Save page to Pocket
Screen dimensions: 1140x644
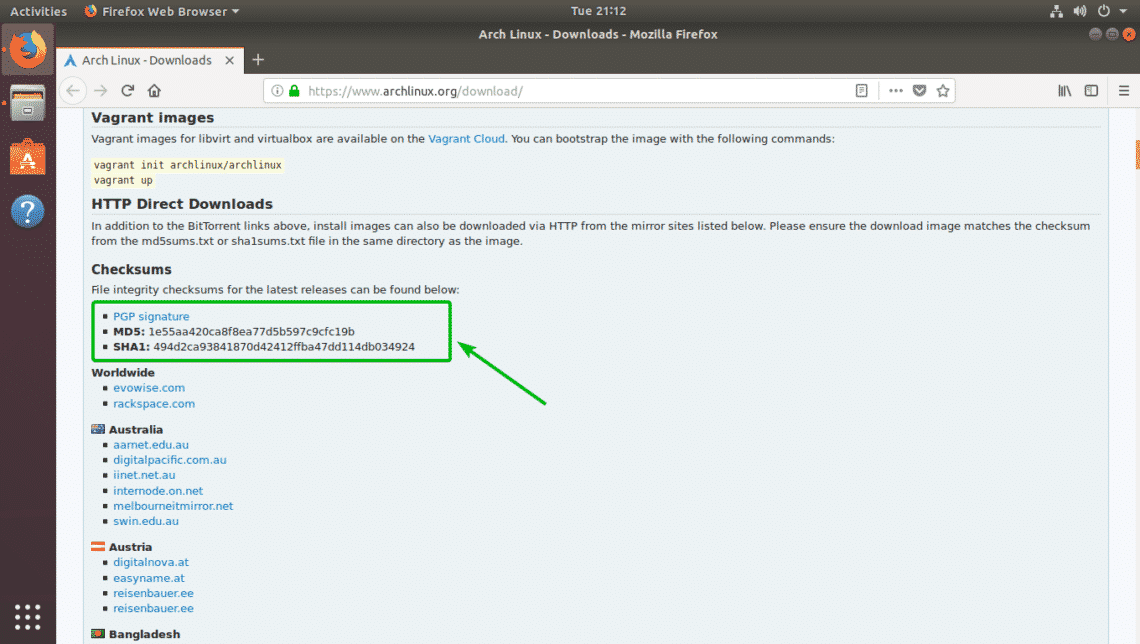point(920,91)
